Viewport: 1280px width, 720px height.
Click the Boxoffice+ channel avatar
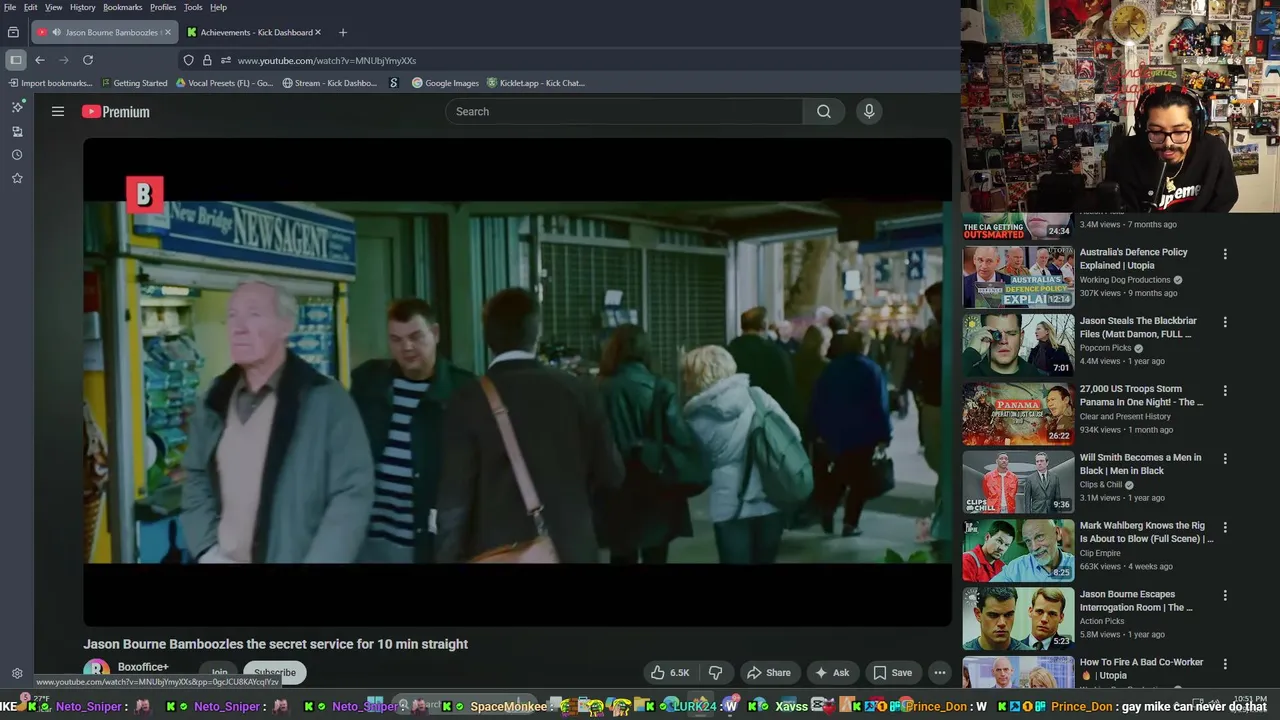click(x=96, y=672)
